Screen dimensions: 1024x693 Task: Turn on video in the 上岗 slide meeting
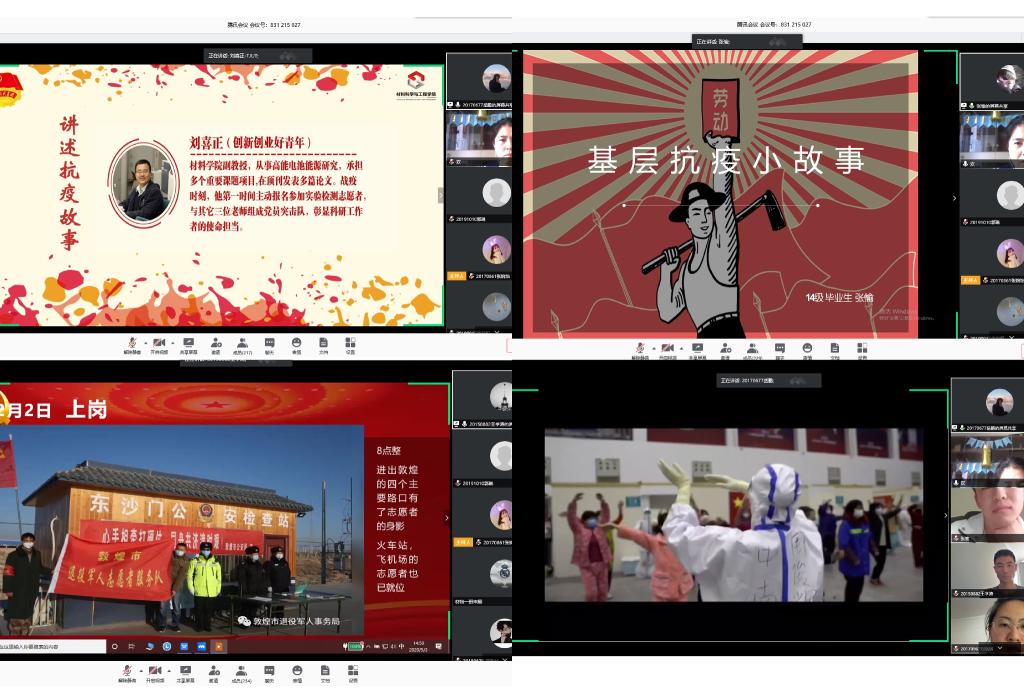(x=155, y=674)
